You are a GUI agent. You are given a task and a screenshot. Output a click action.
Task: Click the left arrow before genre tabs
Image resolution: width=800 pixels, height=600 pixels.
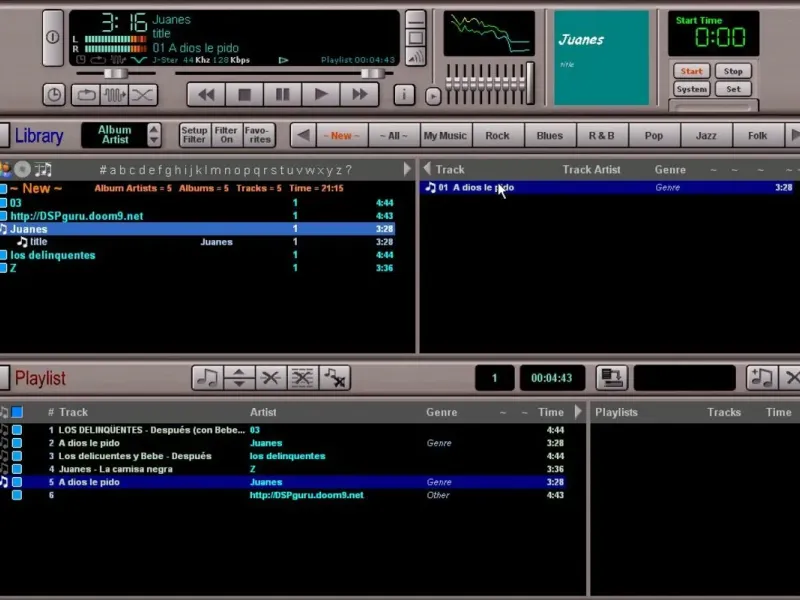point(303,135)
